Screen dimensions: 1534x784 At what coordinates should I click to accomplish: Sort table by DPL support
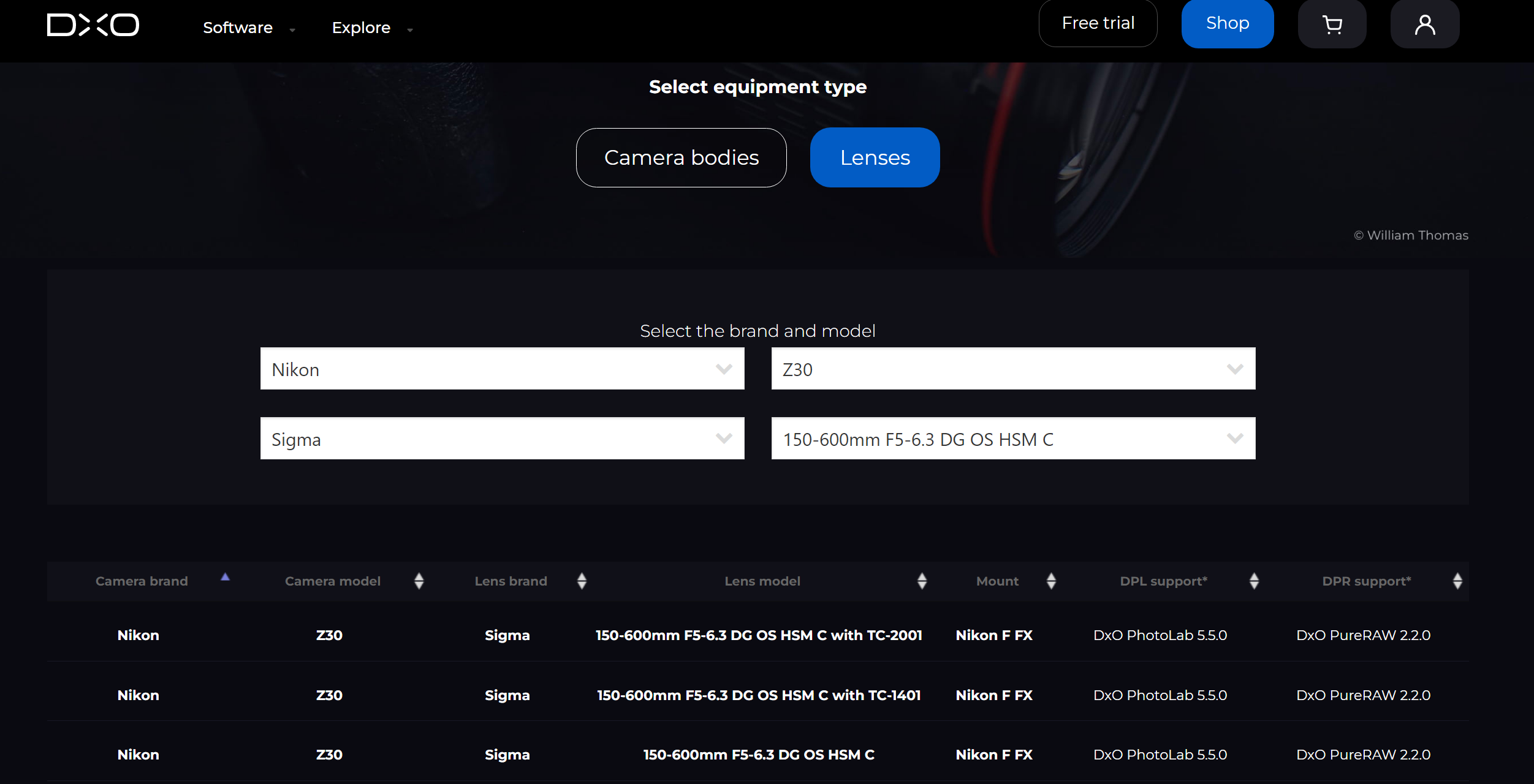coord(1254,581)
